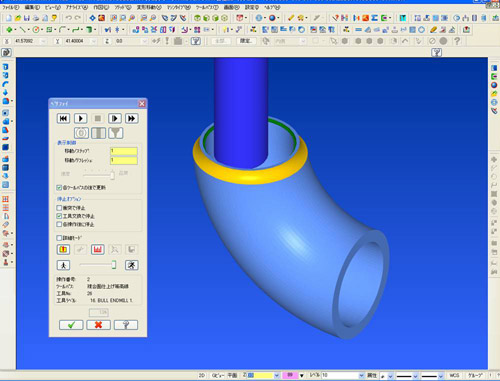Click the undo arrow icon
The height and width of the screenshot is (381, 500).
68,18
